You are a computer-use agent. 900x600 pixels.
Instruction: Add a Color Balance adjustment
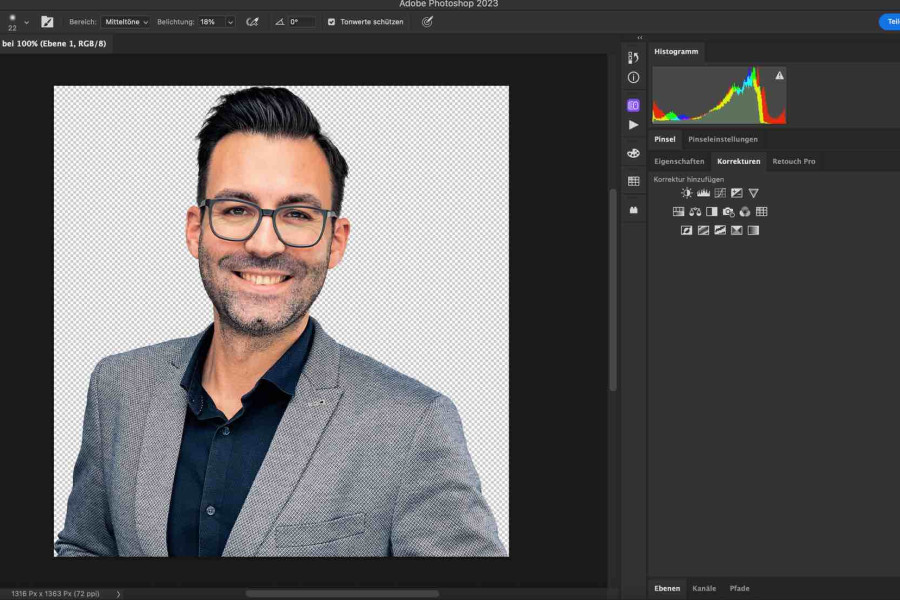click(x=695, y=212)
